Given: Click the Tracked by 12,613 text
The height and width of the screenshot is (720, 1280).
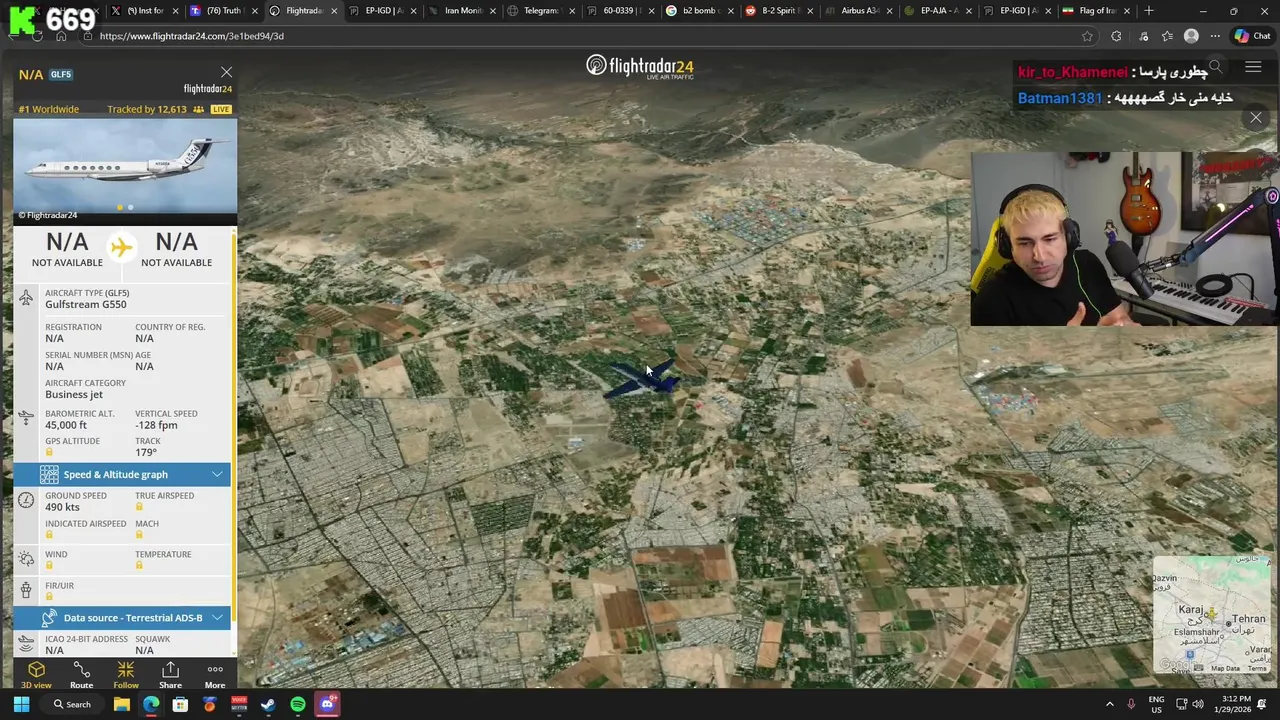Looking at the screenshot, I should 147,109.
